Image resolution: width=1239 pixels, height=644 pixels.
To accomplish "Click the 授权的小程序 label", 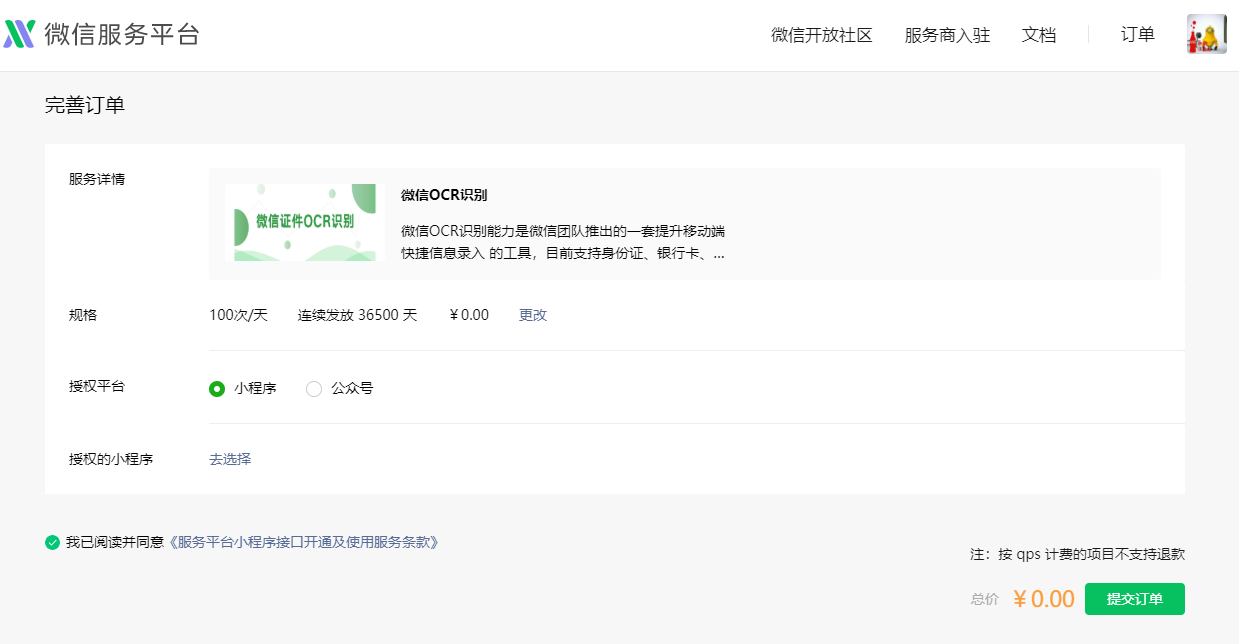I will click(111, 459).
